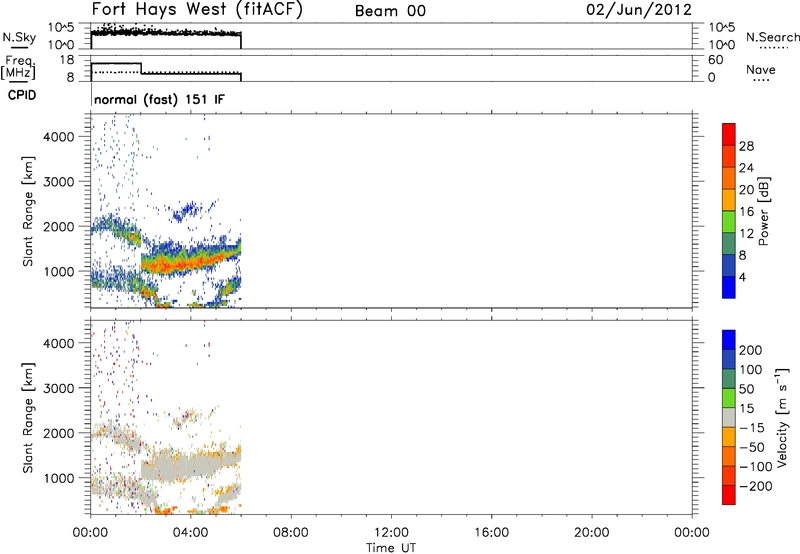
Task: Click the 'Beam 00' label
Action: click(x=390, y=11)
